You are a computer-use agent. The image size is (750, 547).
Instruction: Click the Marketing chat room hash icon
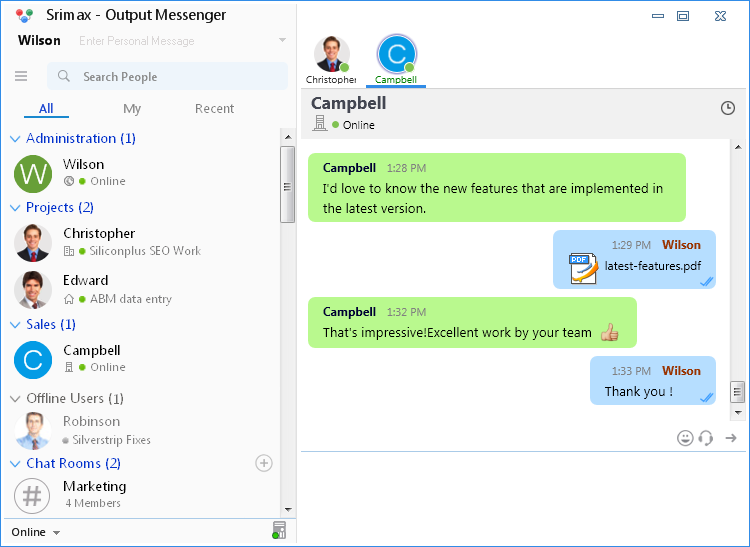click(x=32, y=496)
